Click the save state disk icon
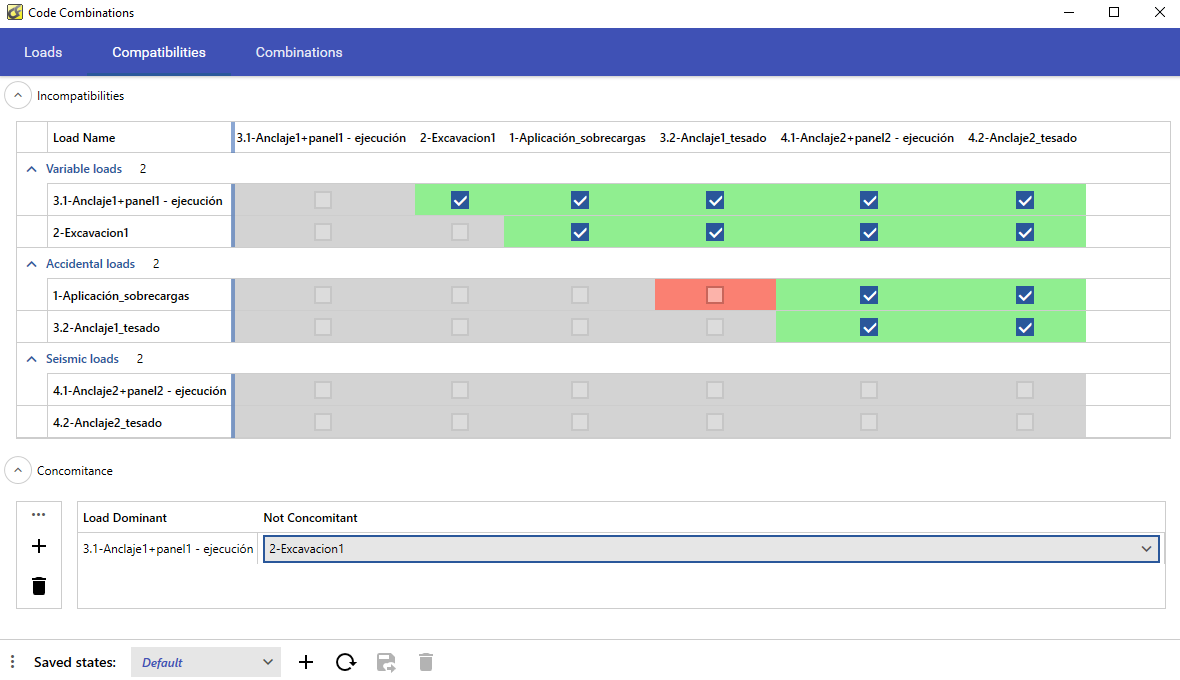 386,662
